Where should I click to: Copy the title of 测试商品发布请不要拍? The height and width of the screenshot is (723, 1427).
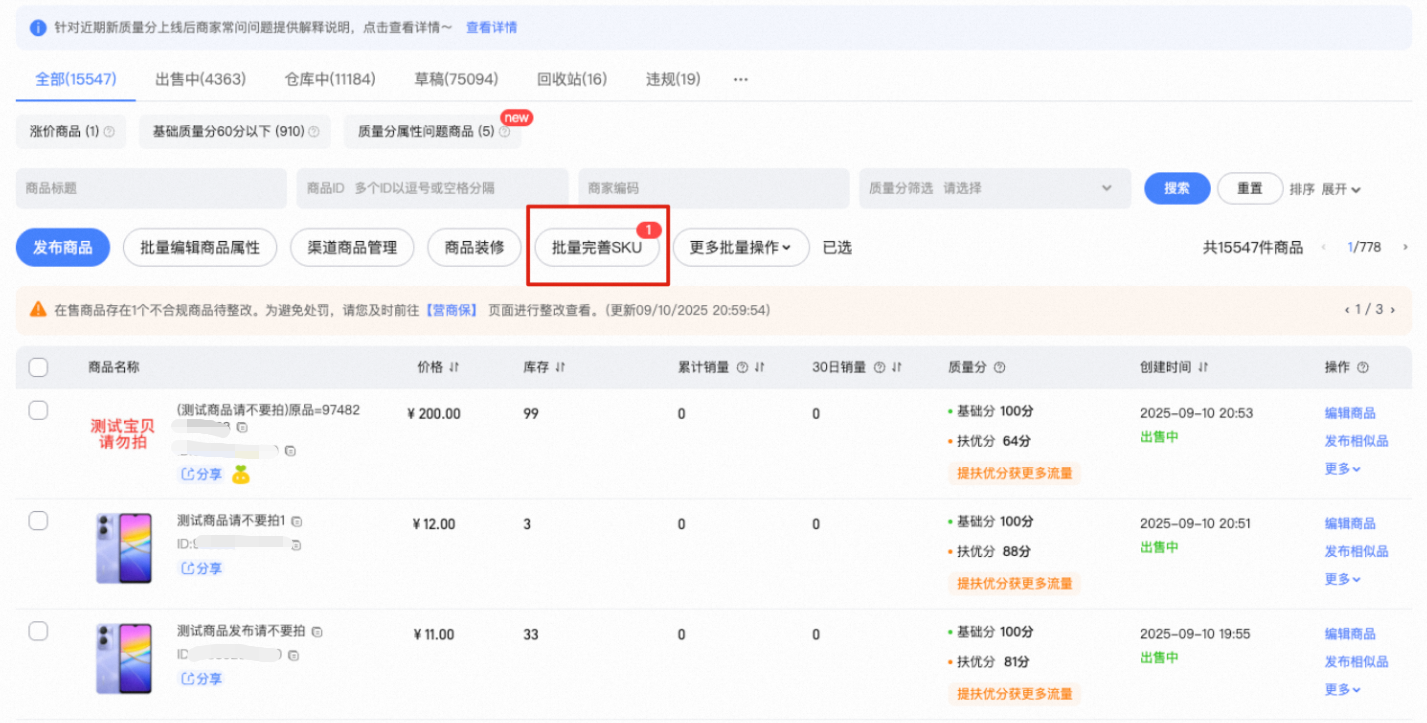pyautogui.click(x=317, y=632)
